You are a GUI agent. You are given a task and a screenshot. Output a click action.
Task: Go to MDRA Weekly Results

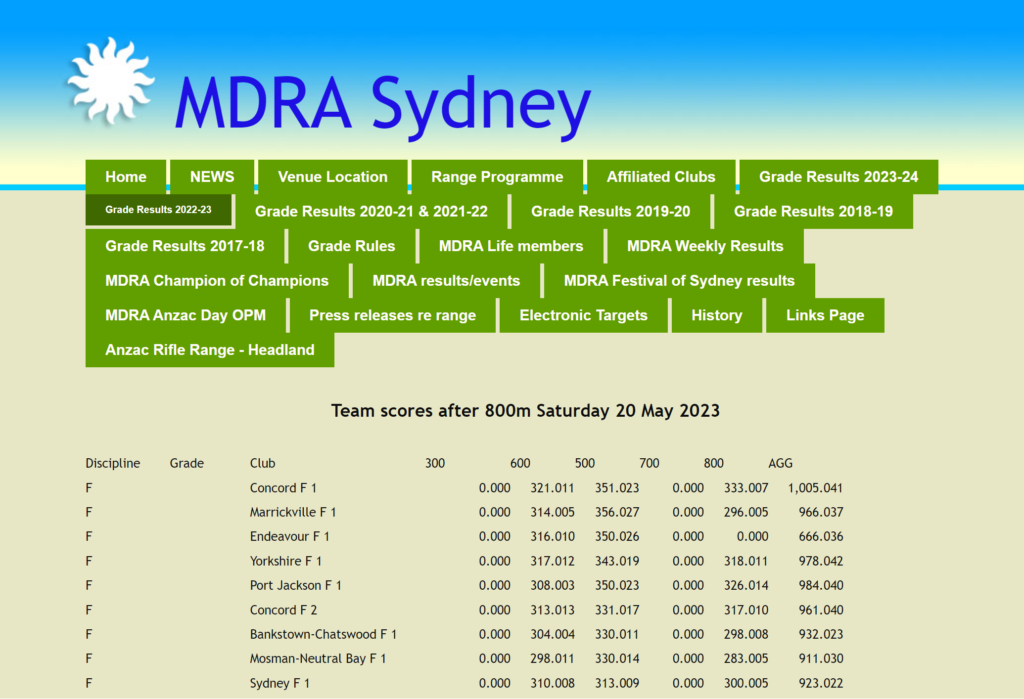pos(705,246)
